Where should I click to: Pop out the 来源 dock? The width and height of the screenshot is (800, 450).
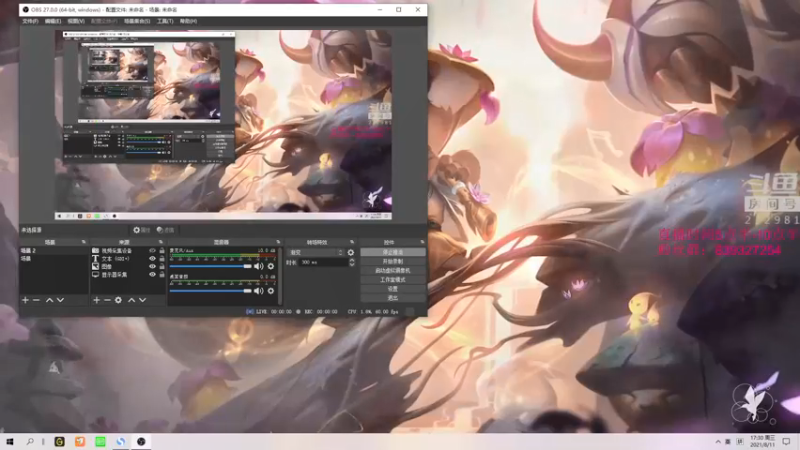(161, 242)
